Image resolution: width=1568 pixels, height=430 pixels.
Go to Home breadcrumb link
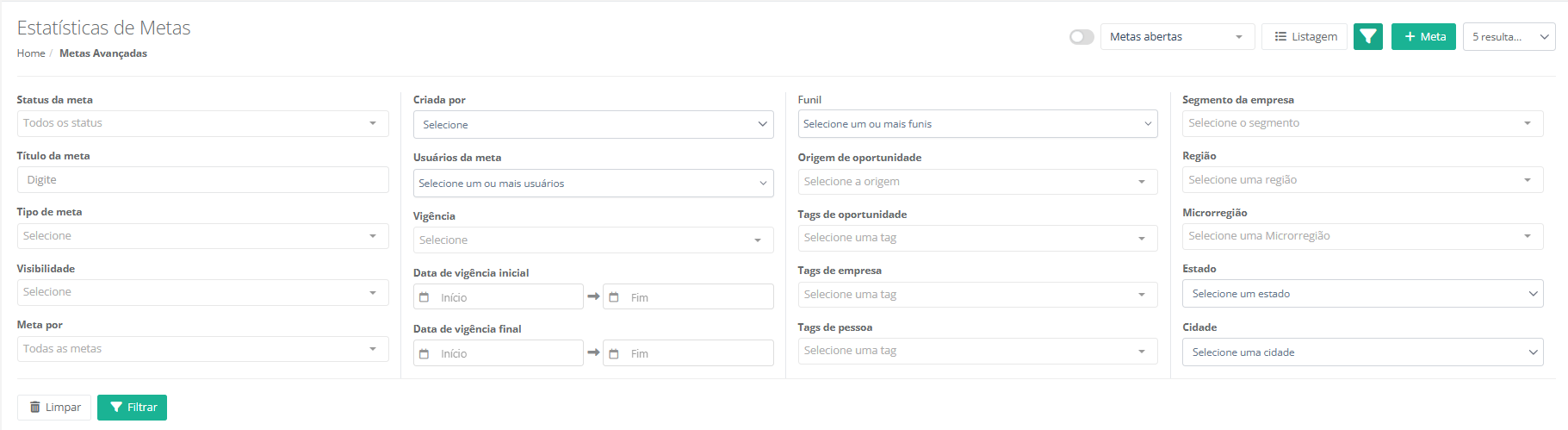pos(31,53)
